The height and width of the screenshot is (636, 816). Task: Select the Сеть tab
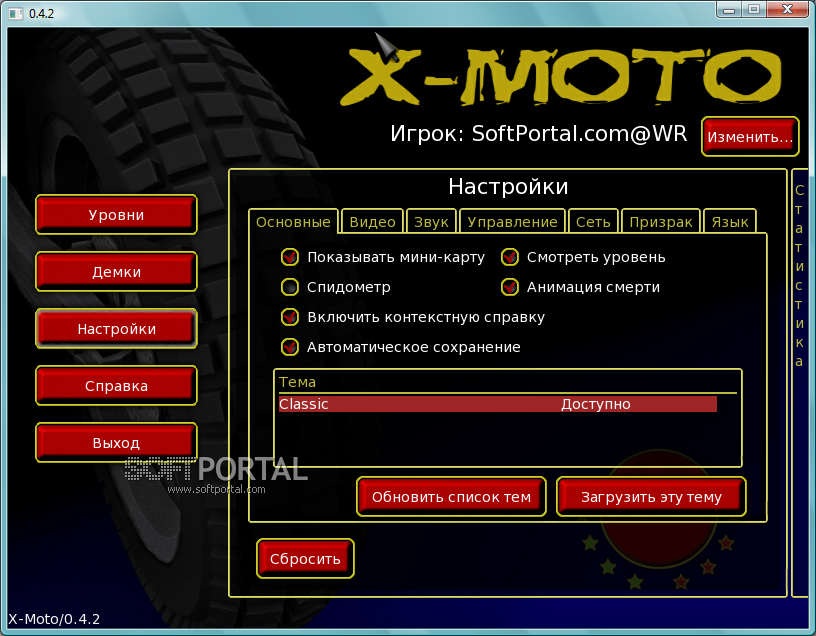click(593, 222)
